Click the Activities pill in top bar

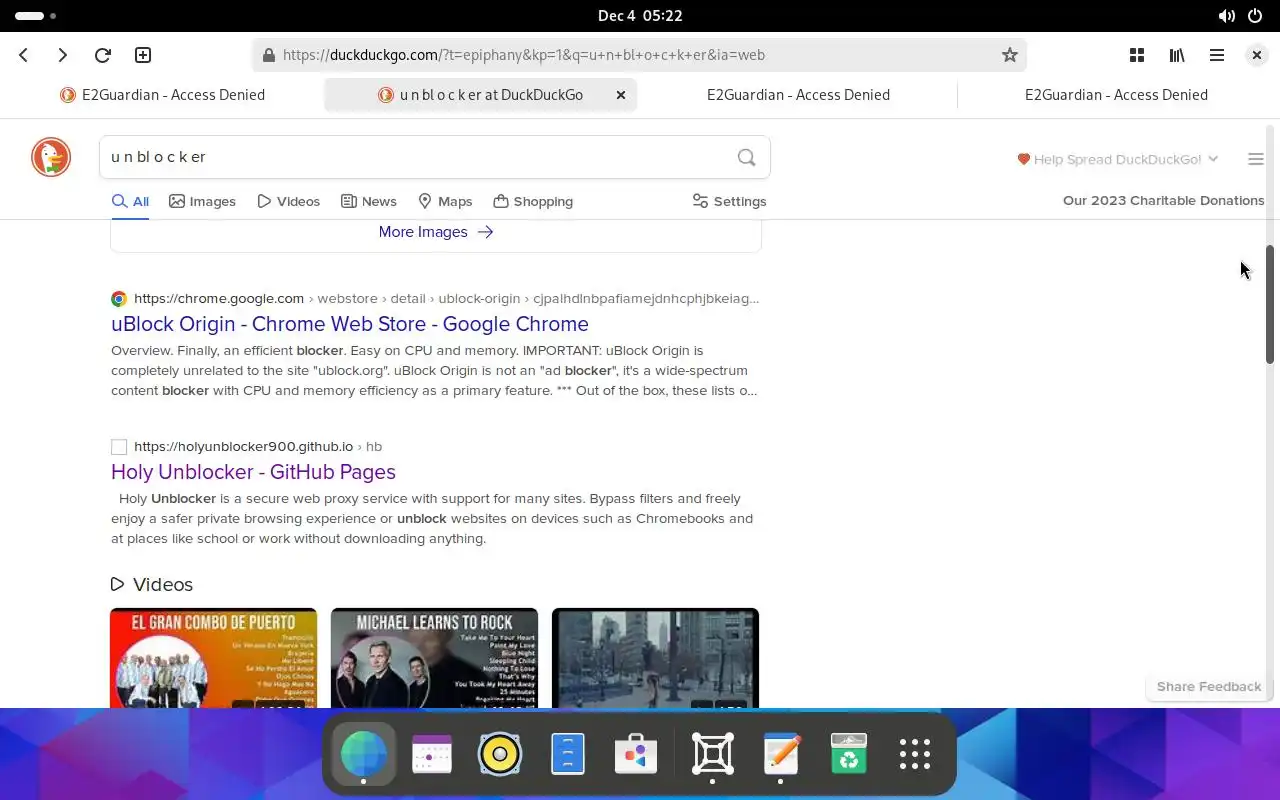36,16
